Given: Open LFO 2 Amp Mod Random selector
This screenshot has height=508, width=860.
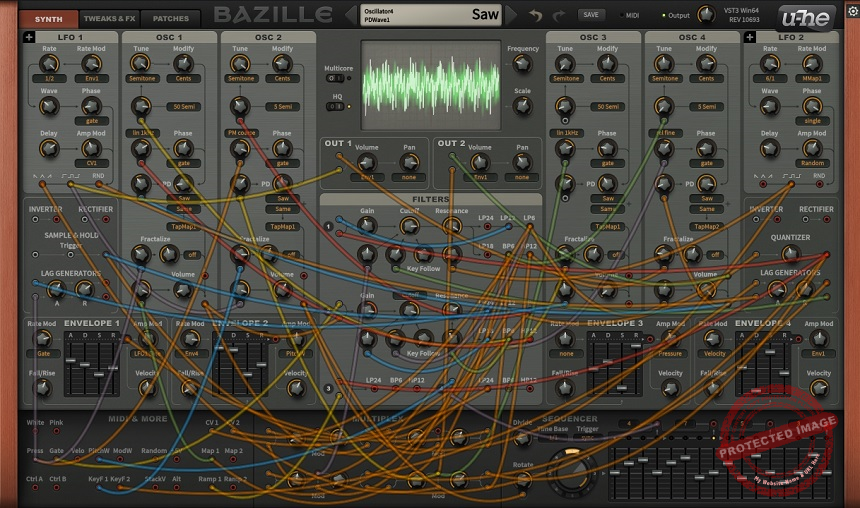Looking at the screenshot, I should [x=812, y=163].
